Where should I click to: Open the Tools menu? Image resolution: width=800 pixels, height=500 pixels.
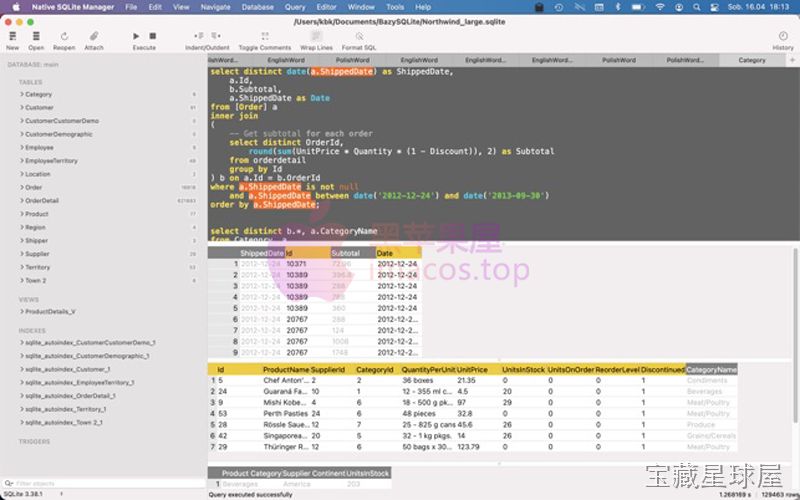[x=395, y=7]
